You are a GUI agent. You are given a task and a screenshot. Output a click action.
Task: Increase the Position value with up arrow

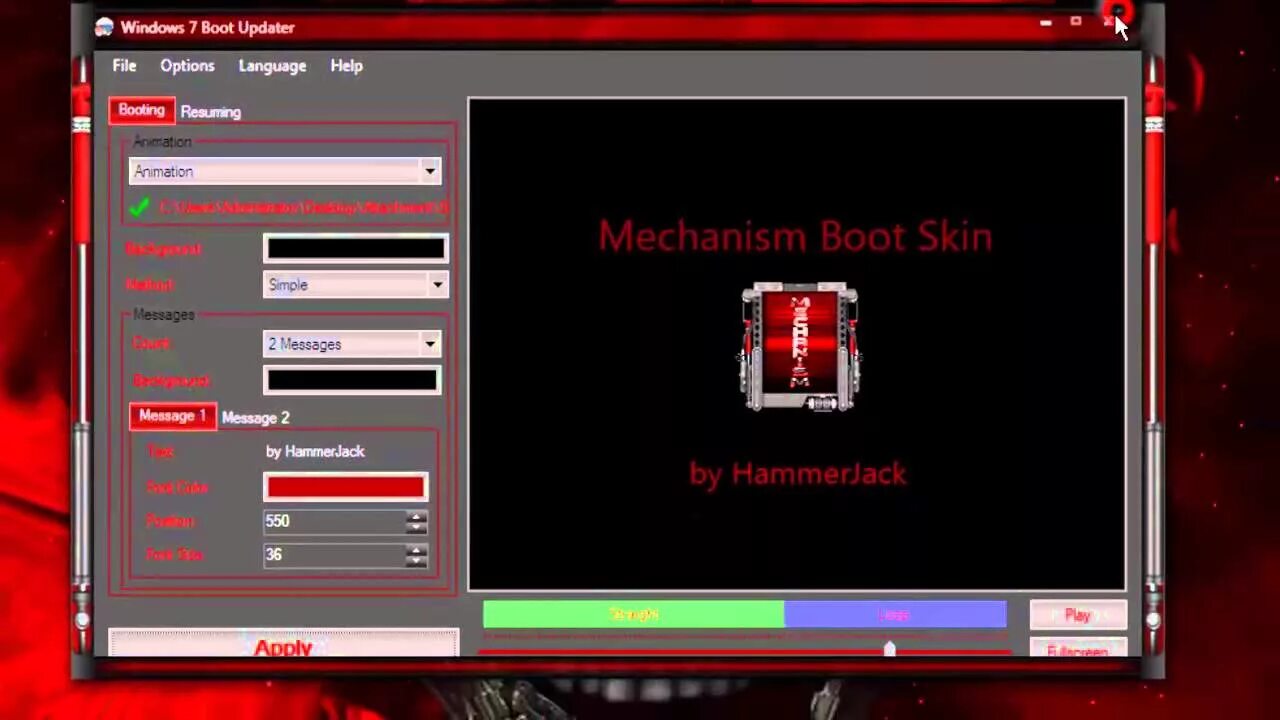point(416,516)
